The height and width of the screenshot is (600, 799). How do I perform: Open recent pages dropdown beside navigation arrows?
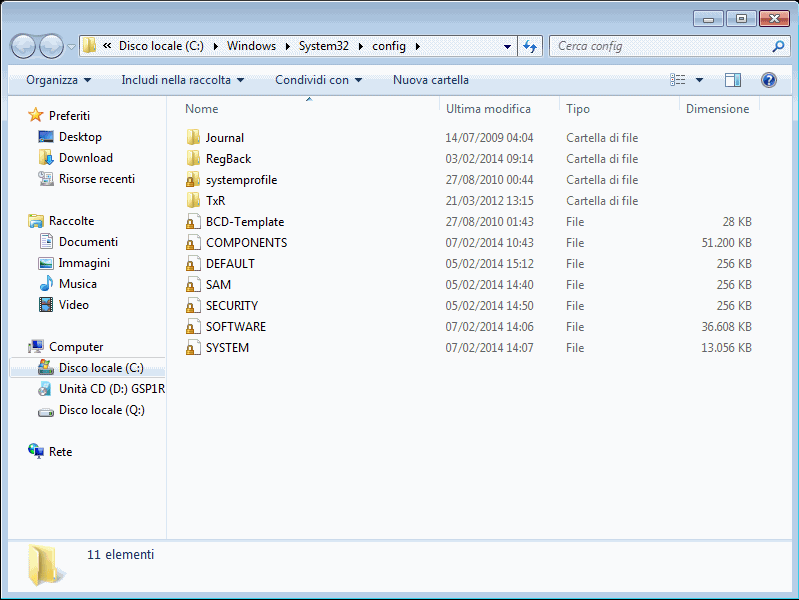point(71,46)
